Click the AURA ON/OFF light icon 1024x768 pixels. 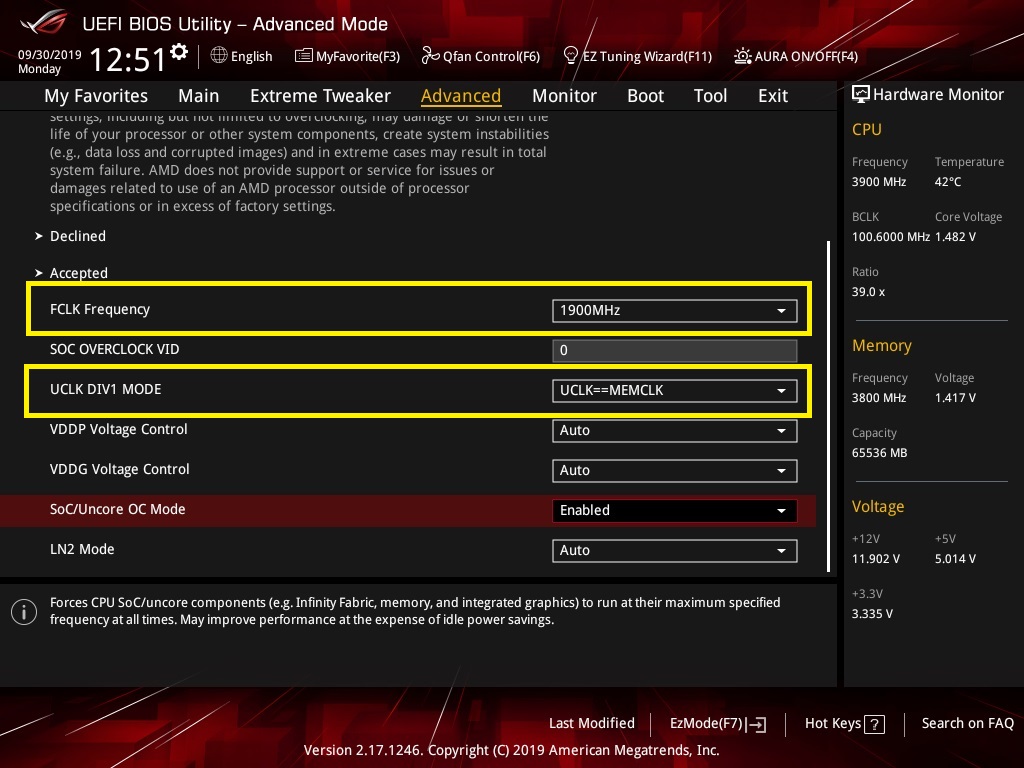point(743,56)
